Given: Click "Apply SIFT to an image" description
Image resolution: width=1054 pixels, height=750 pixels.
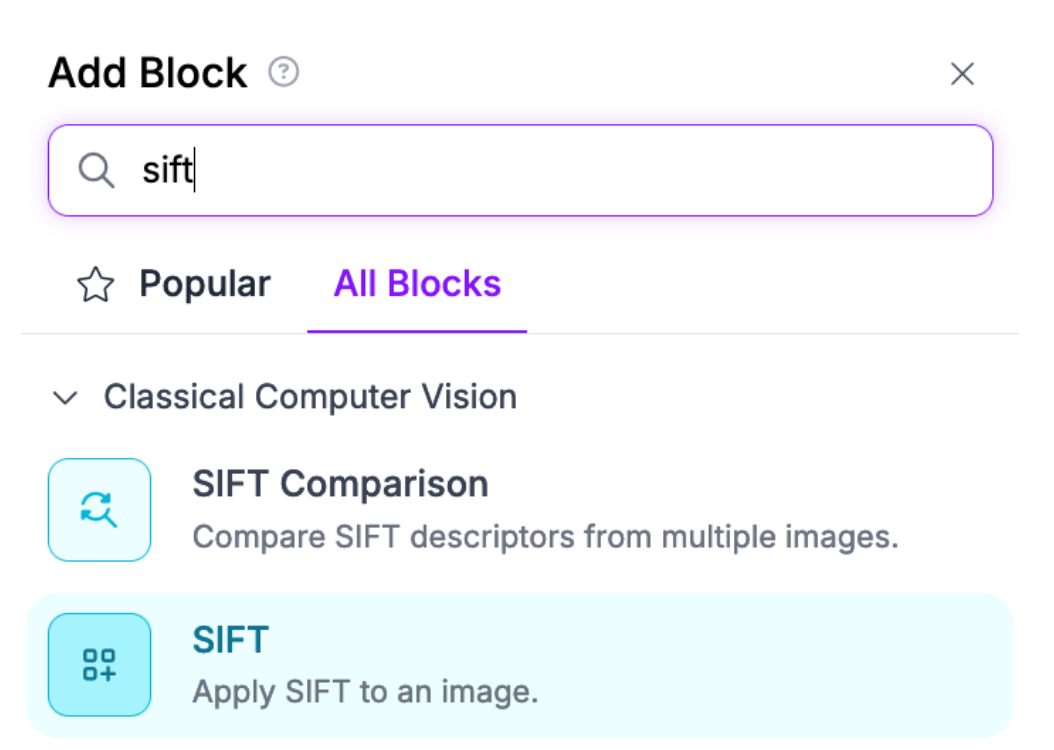Looking at the screenshot, I should pos(365,692).
